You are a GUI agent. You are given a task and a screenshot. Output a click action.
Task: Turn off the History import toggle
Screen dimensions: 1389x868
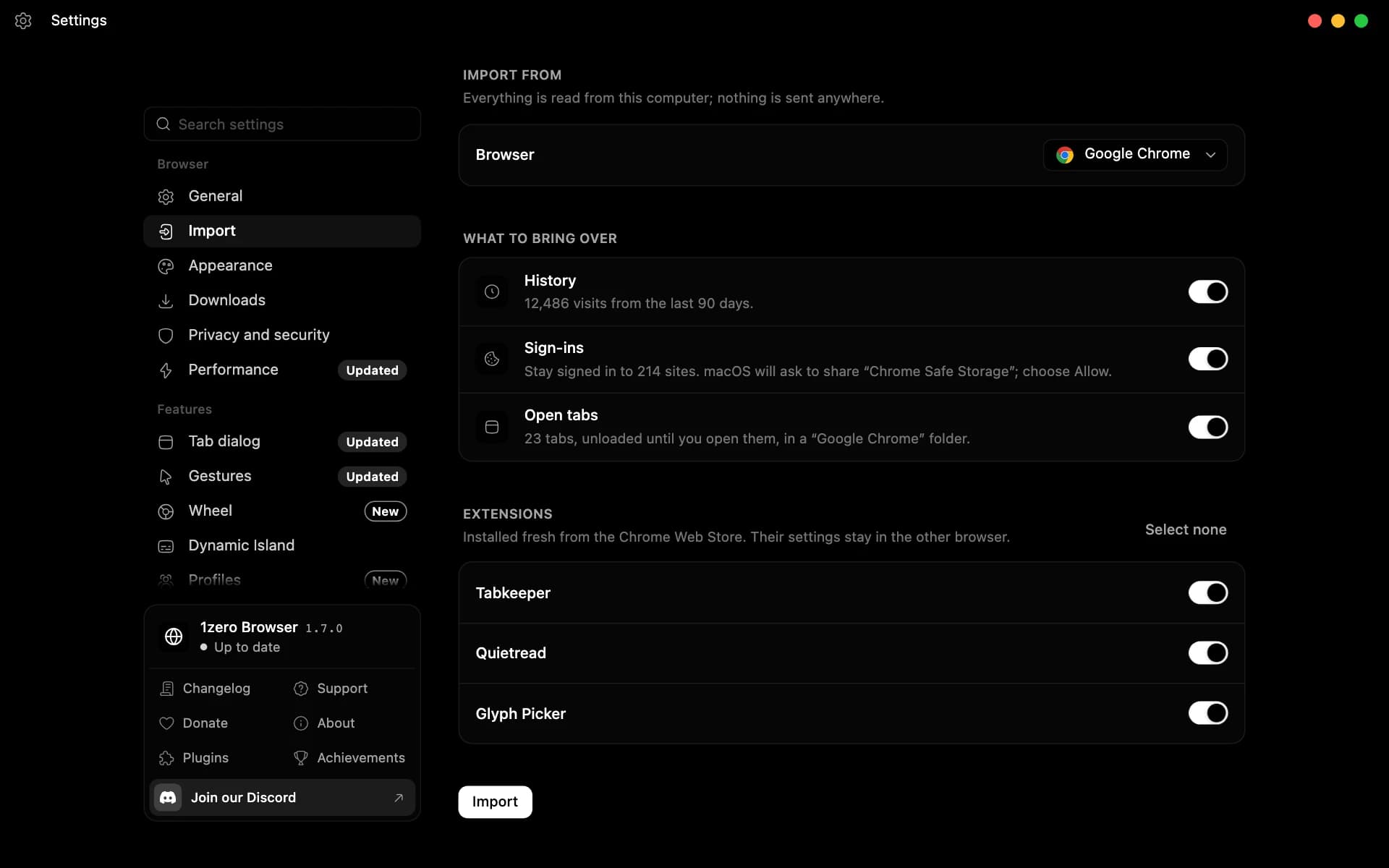click(1208, 292)
